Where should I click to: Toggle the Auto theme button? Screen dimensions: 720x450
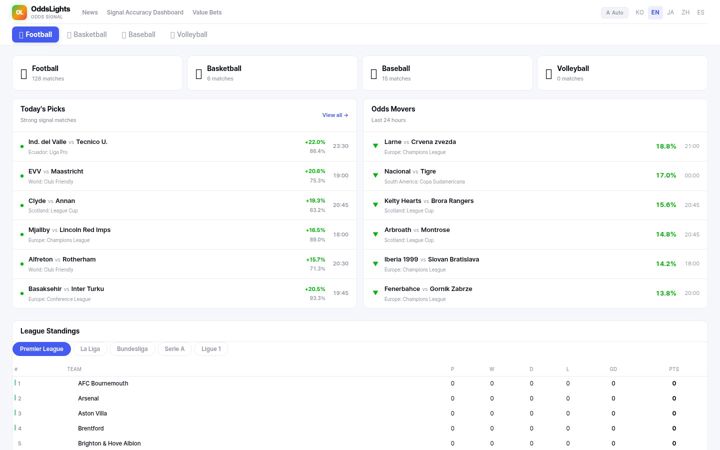[x=614, y=12]
